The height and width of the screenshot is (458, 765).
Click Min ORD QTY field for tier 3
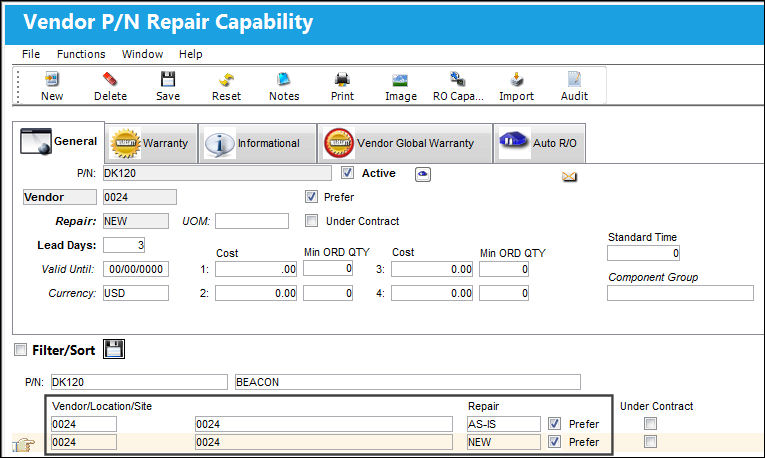504,269
